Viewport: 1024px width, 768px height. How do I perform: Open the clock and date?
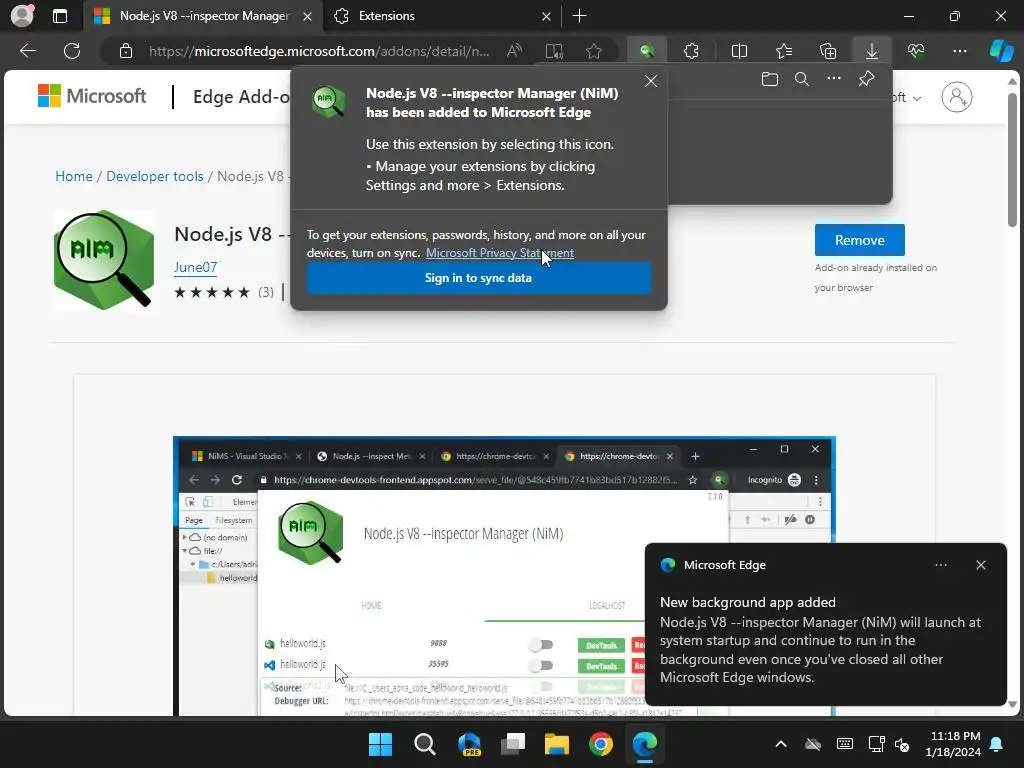[953, 744]
